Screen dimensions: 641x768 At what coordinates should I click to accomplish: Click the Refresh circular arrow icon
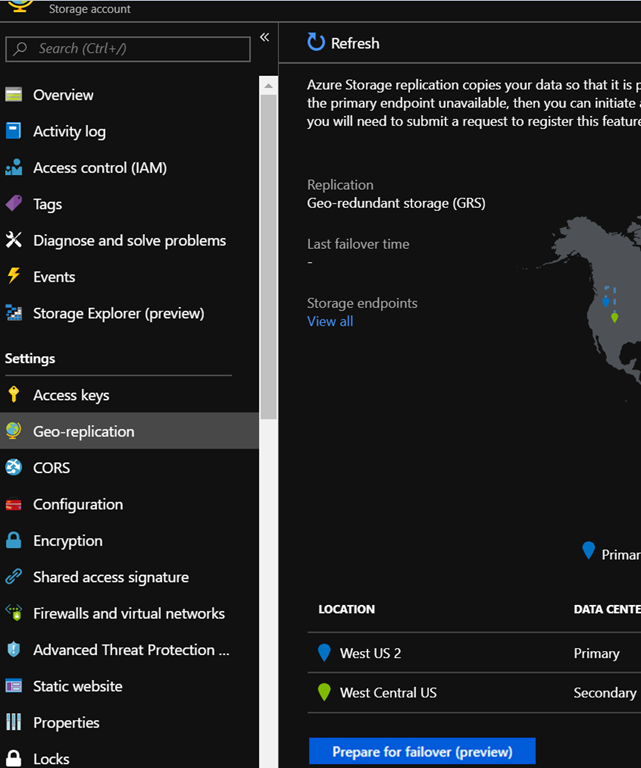(x=316, y=43)
